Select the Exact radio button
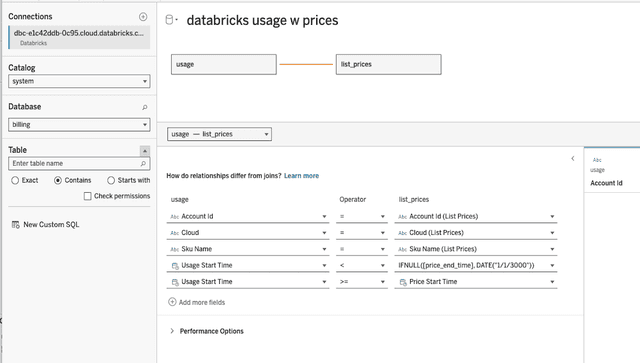 pos(15,180)
